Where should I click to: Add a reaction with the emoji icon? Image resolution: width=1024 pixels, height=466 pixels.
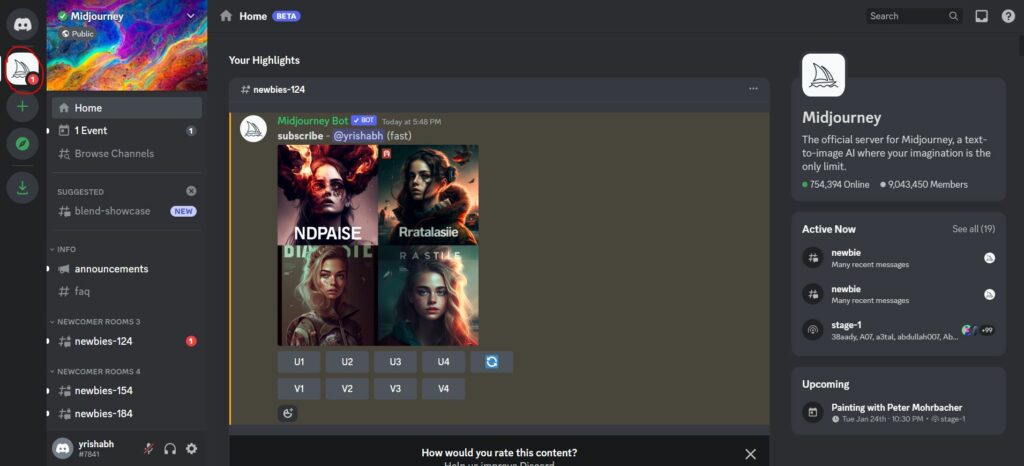(287, 413)
